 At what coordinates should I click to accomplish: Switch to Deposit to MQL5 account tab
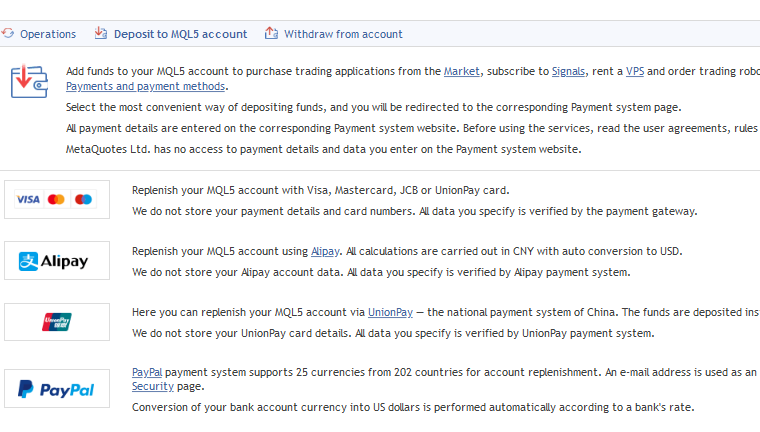[180, 34]
